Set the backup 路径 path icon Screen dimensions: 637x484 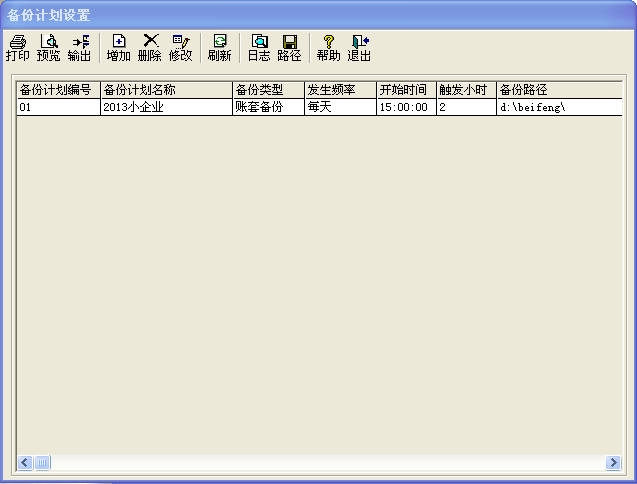pos(289,48)
